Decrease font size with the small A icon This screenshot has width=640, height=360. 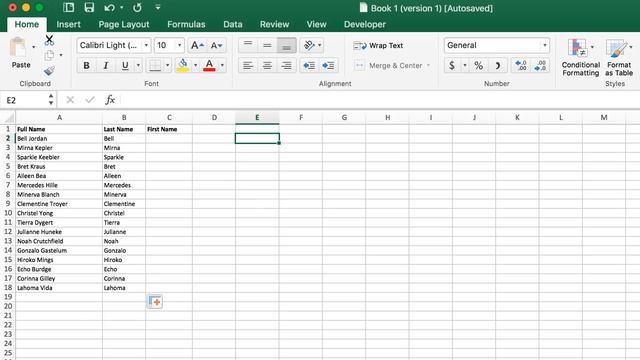(216, 45)
